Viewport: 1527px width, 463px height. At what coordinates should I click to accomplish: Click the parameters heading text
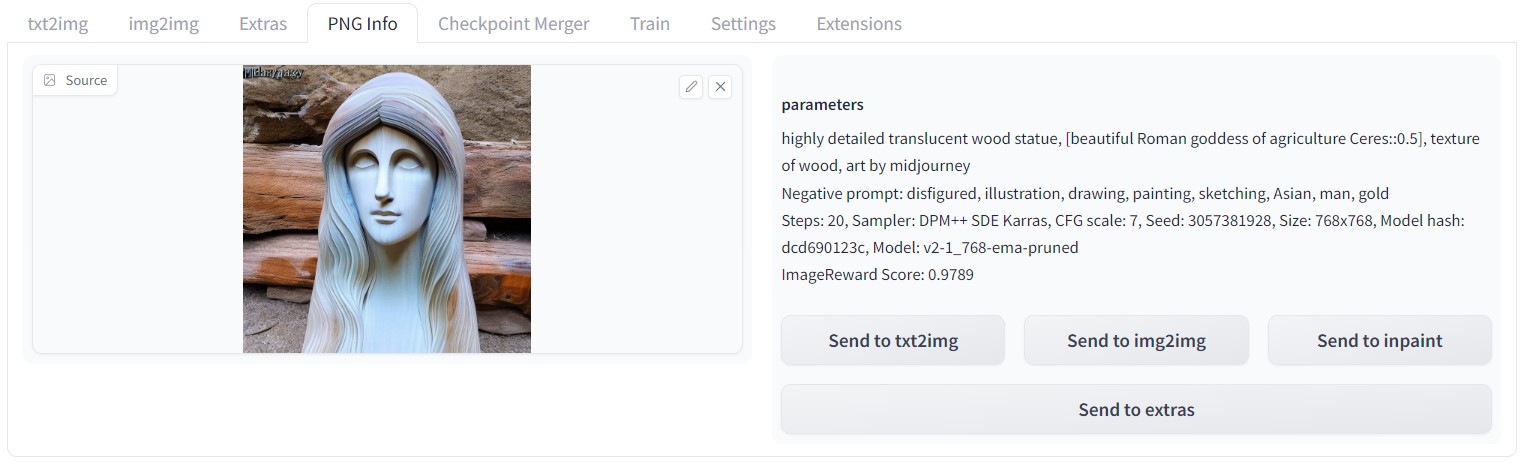tap(822, 105)
